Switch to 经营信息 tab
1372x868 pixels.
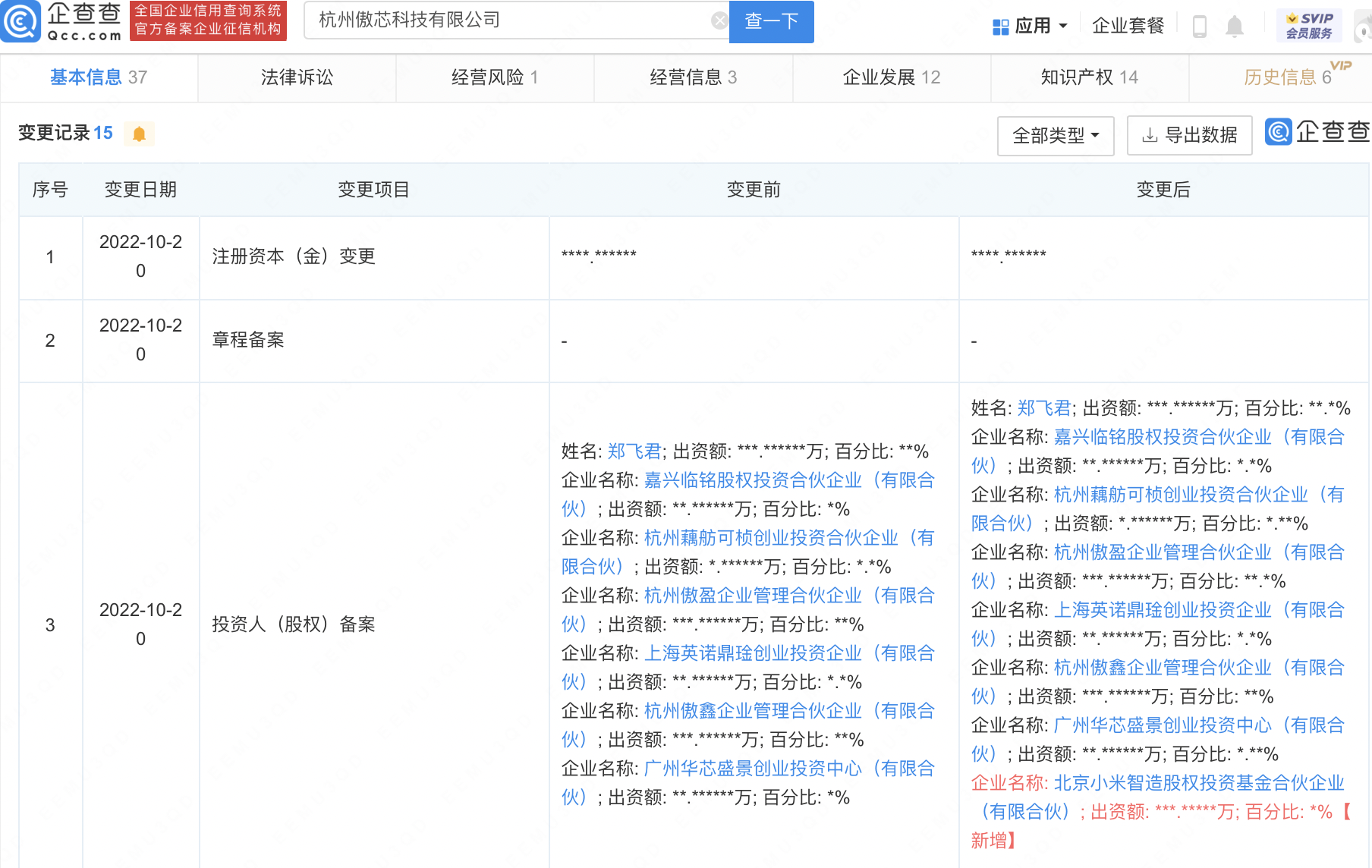694,77
